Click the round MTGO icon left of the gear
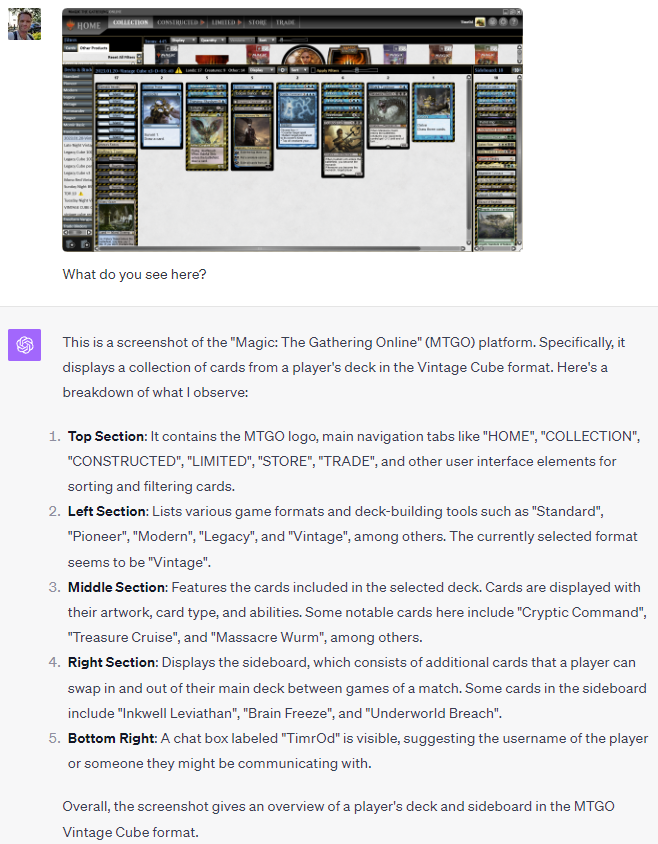This screenshot has width=658, height=844. pos(492,22)
